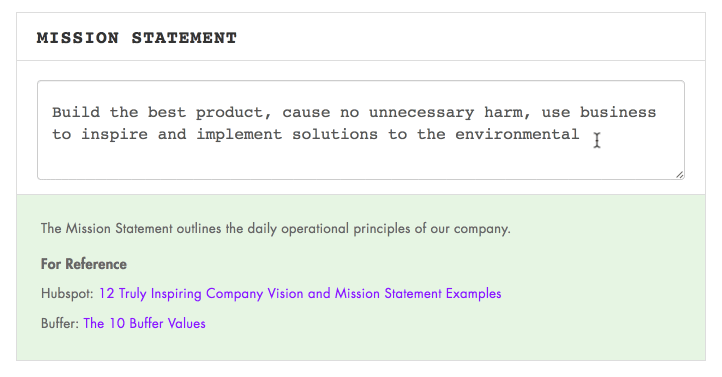Viewport: 722px width, 377px height.
Task: Place cursor on word 'harm,'
Action: pos(507,113)
